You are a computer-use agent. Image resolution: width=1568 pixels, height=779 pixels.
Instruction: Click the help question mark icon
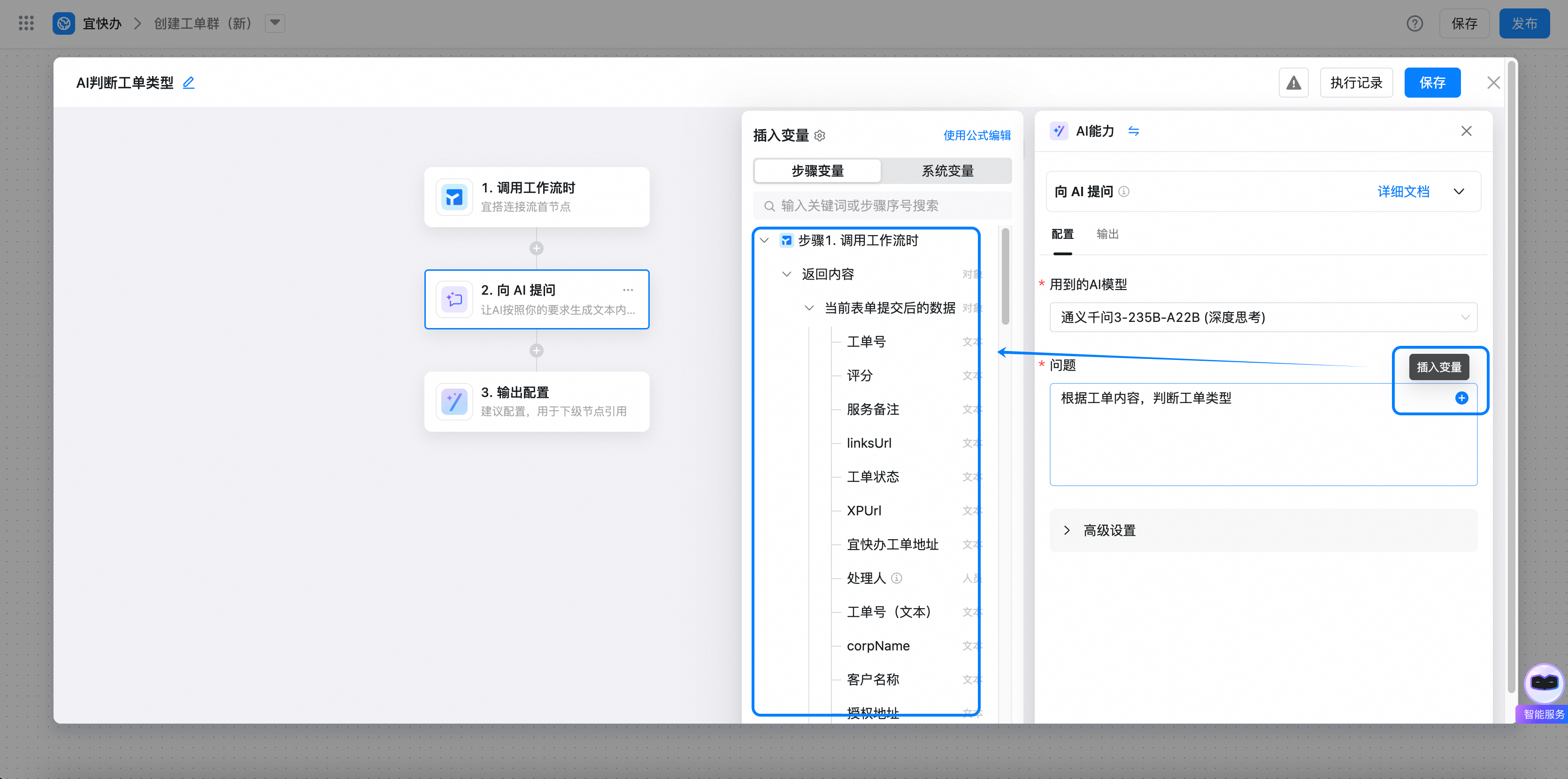tap(1414, 24)
